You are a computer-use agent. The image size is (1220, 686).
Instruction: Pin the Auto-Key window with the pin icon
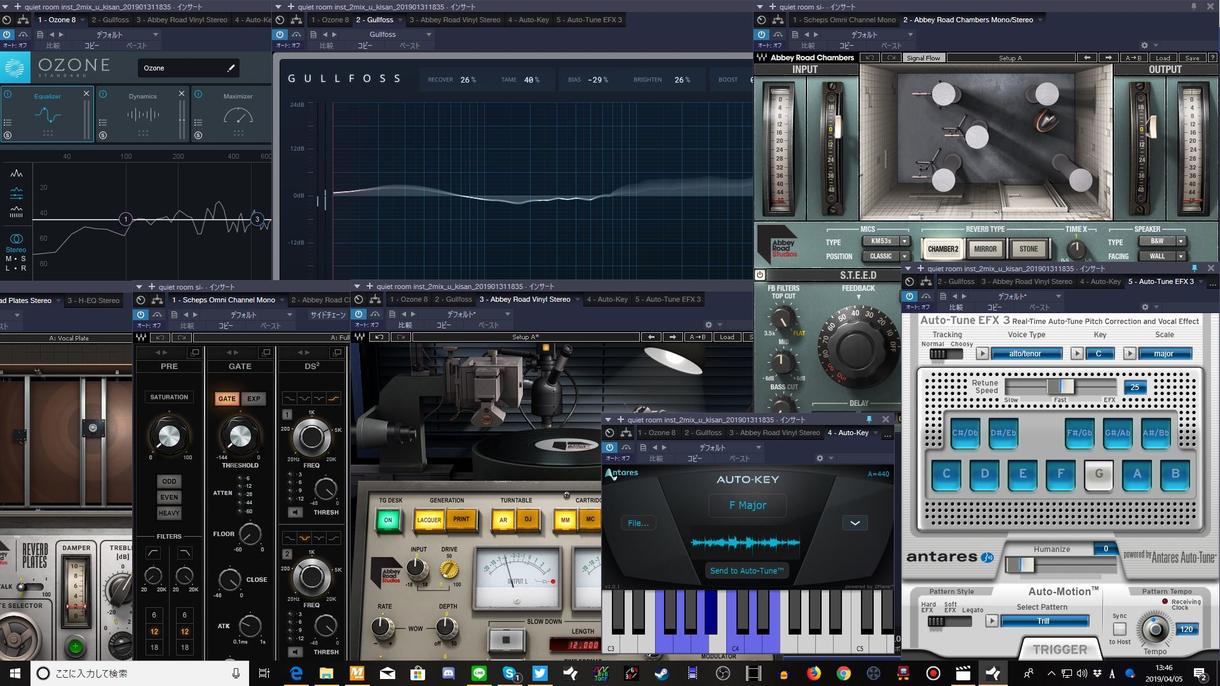pos(869,420)
